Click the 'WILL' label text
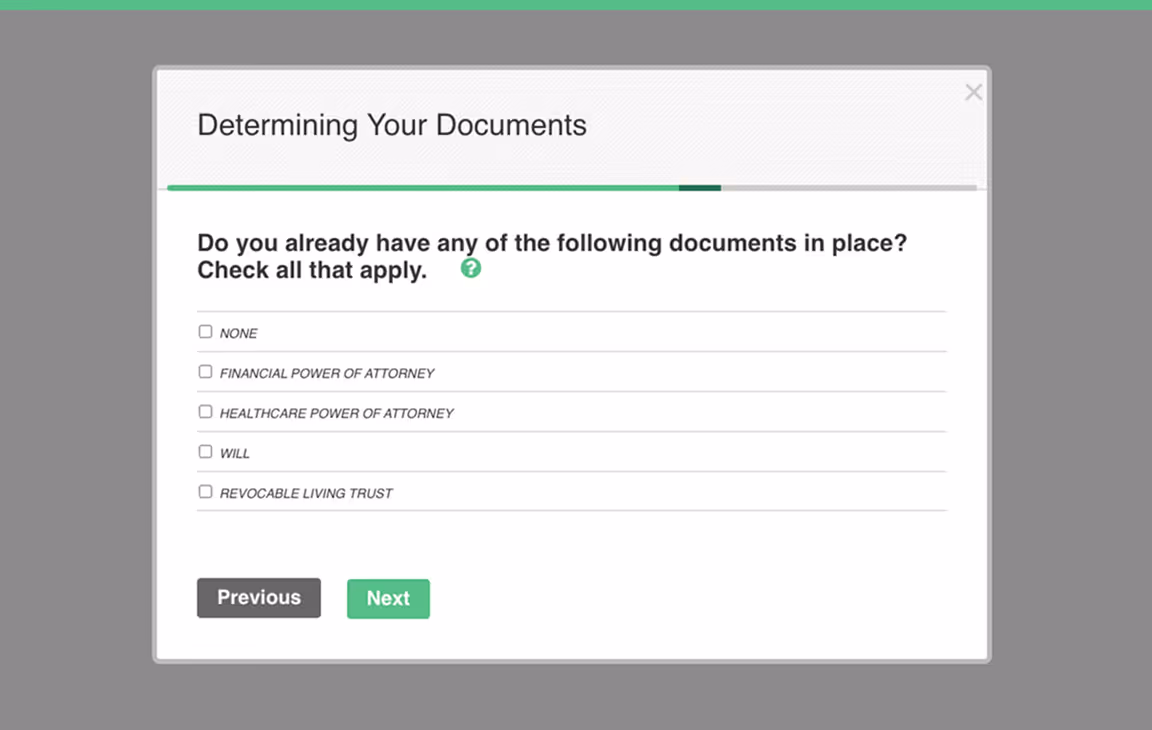 pos(235,454)
